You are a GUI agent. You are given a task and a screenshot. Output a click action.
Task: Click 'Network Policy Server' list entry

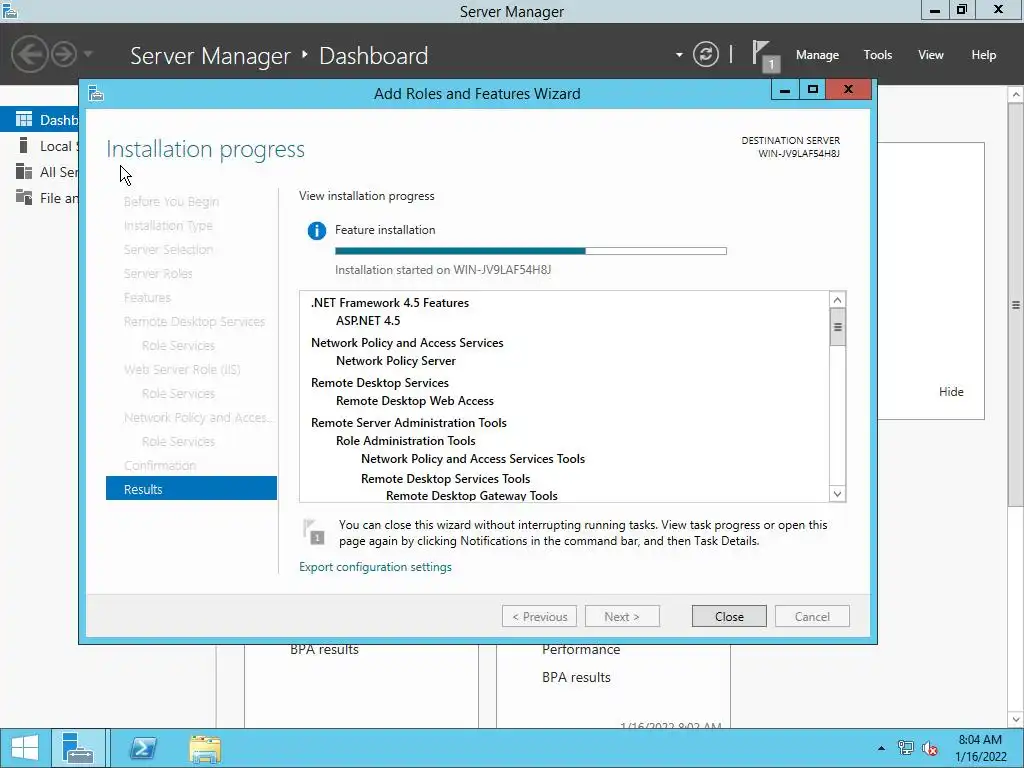click(x=396, y=360)
